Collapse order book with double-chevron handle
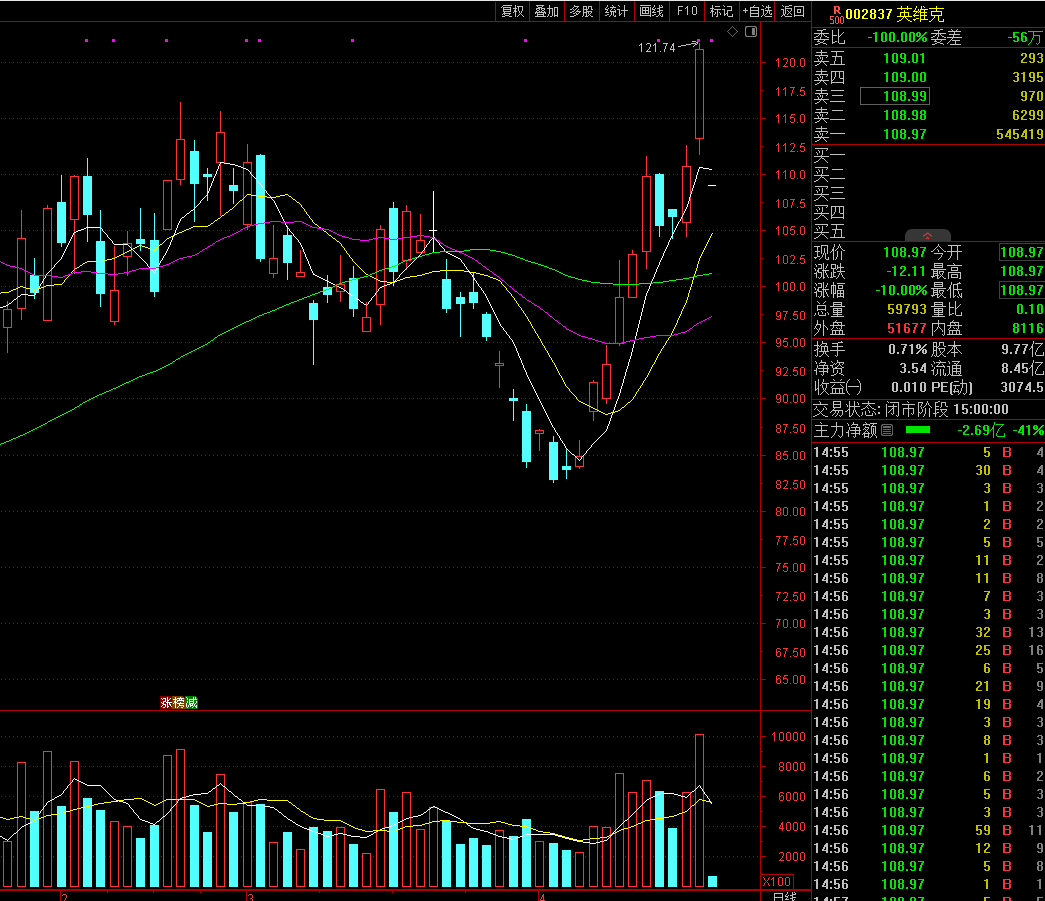The height and width of the screenshot is (901, 1045). pyautogui.click(x=927, y=236)
